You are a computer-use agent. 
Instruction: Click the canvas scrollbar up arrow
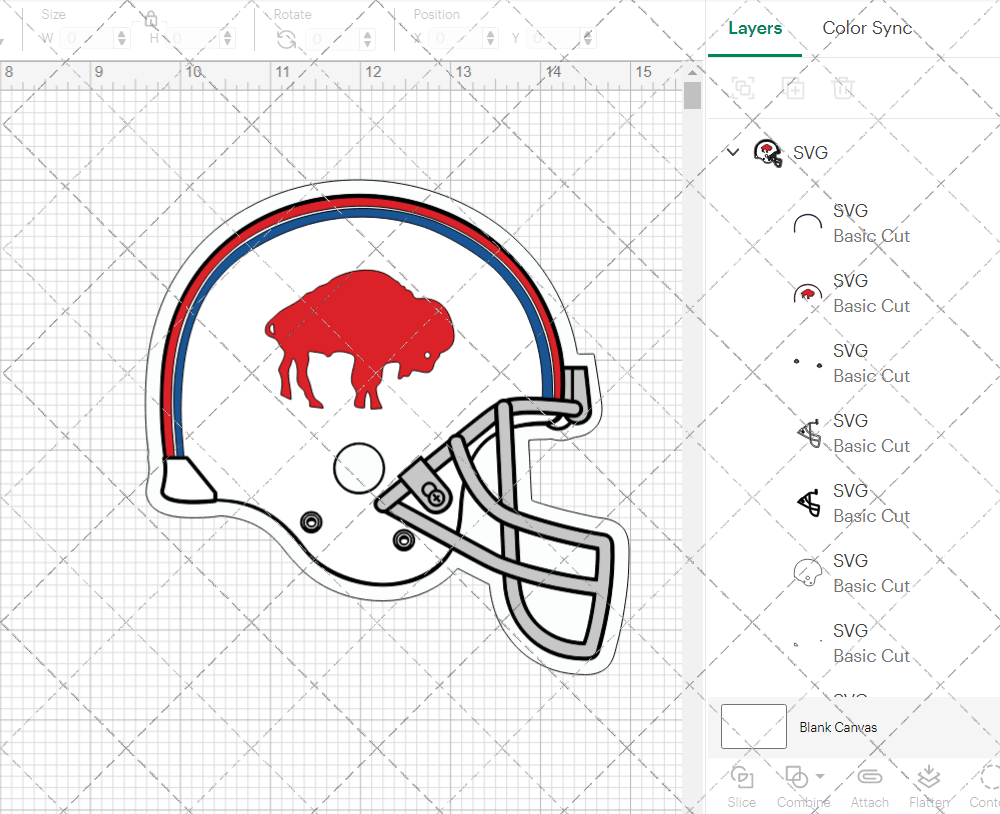[x=692, y=72]
